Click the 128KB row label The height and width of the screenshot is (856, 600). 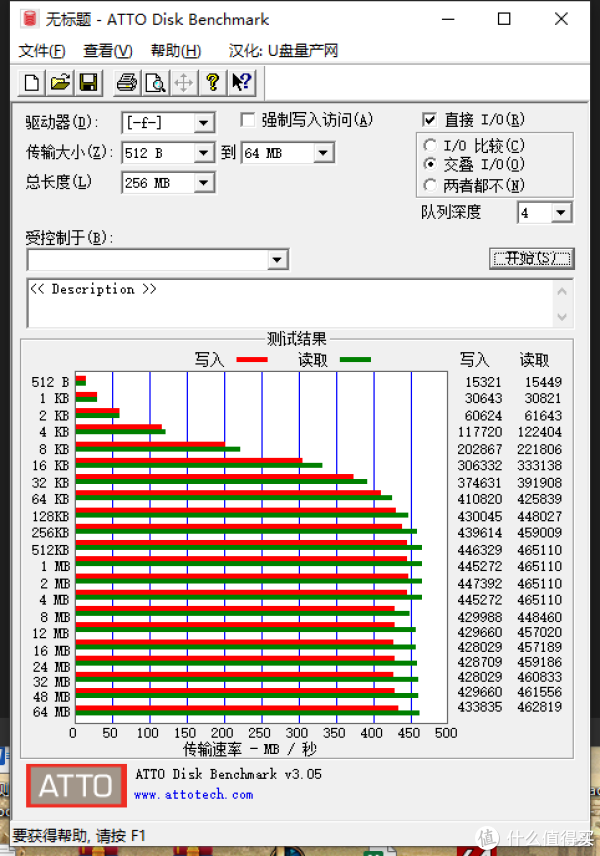pos(50,516)
